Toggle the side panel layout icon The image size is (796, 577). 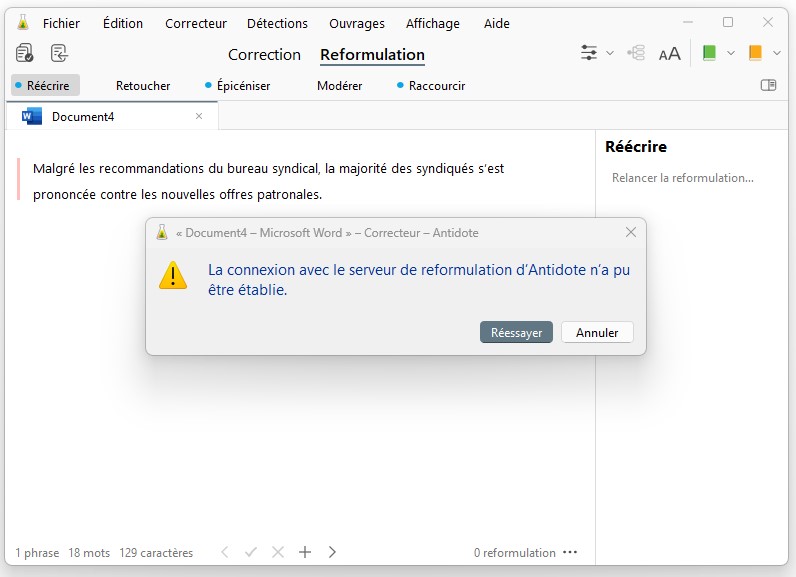pos(769,85)
